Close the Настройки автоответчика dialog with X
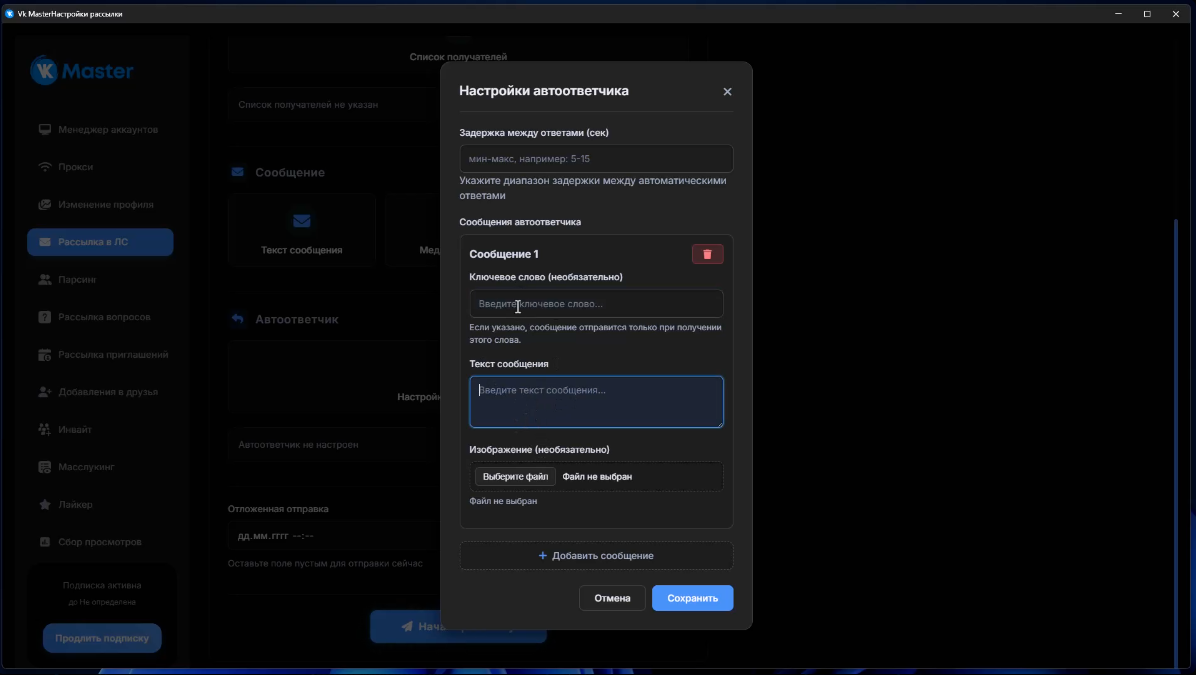This screenshot has width=1196, height=675. click(727, 92)
